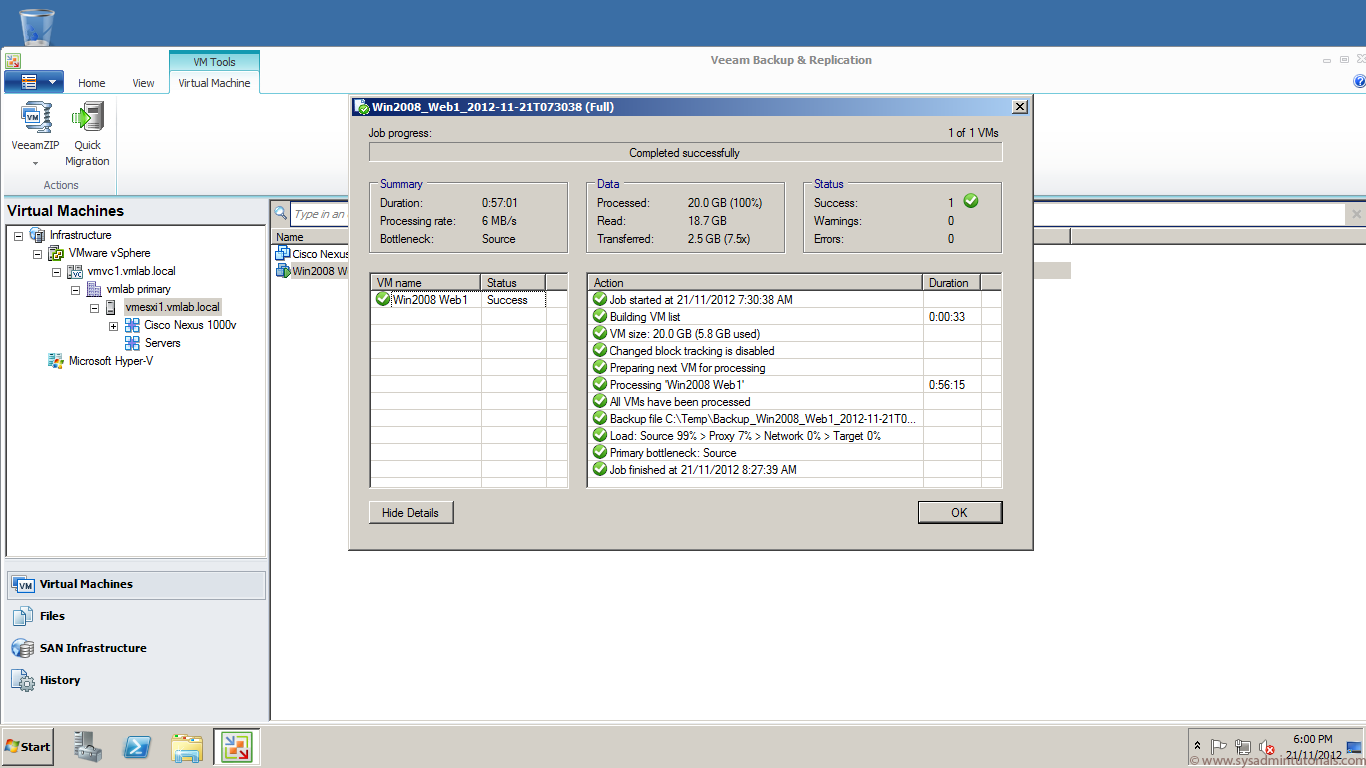Open the application main menu button

(x=34, y=82)
